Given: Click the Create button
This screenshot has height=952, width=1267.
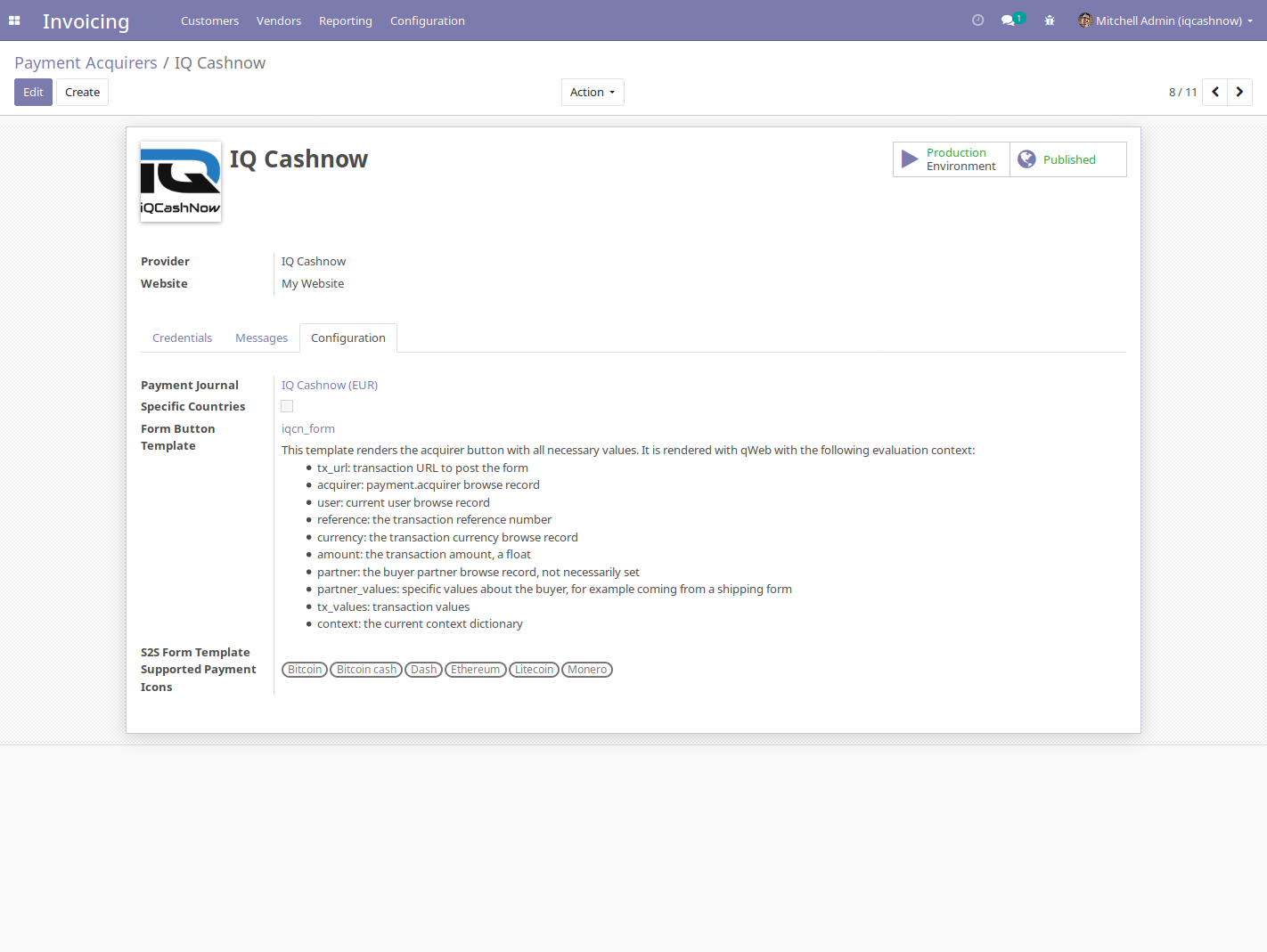Looking at the screenshot, I should tap(82, 93).
